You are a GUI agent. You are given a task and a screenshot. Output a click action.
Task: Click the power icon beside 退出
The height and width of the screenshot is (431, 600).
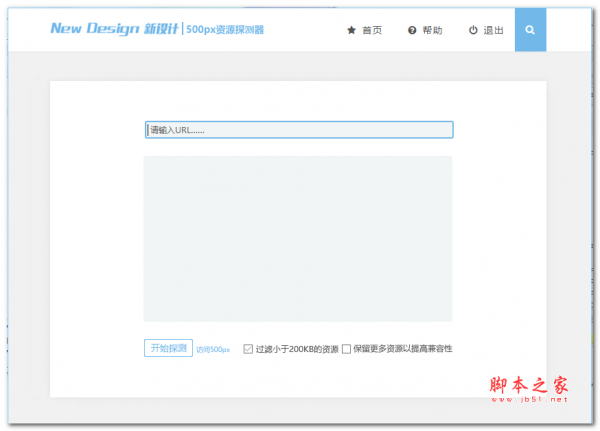click(x=473, y=30)
